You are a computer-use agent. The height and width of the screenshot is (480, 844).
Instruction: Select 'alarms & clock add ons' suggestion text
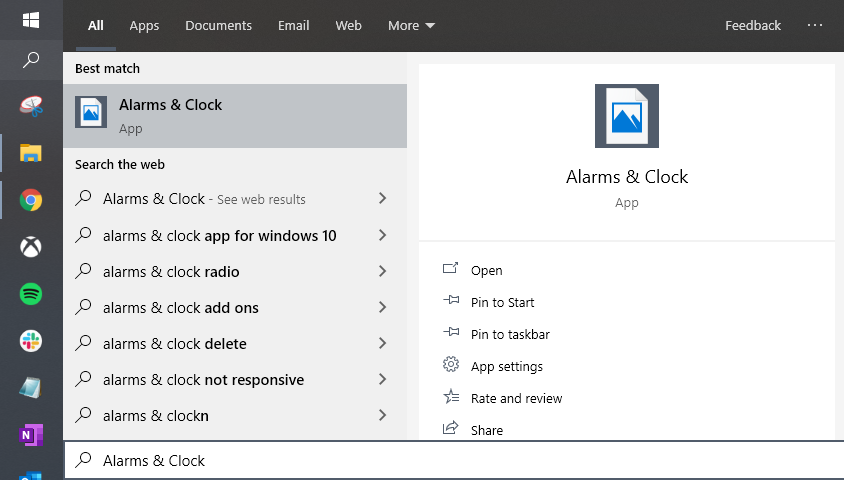180,308
